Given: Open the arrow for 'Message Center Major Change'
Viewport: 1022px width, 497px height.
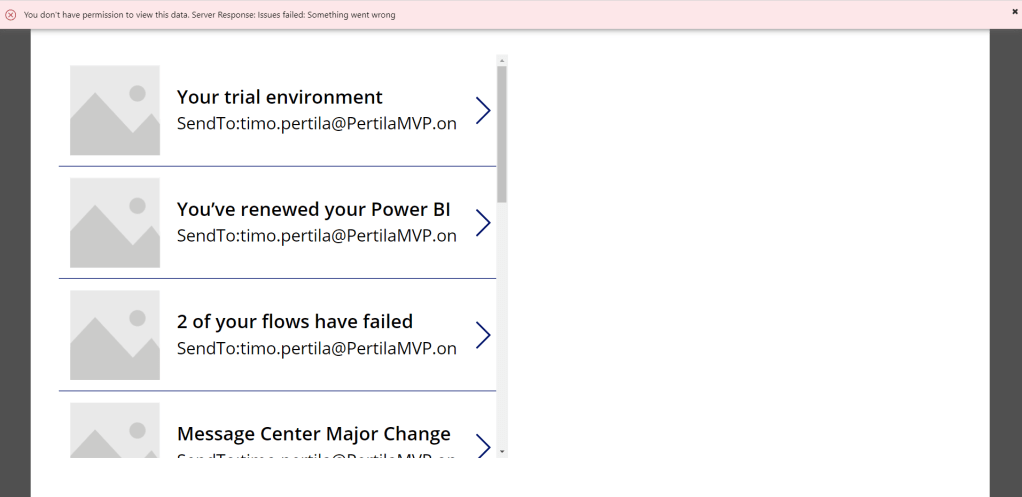Looking at the screenshot, I should (x=483, y=444).
